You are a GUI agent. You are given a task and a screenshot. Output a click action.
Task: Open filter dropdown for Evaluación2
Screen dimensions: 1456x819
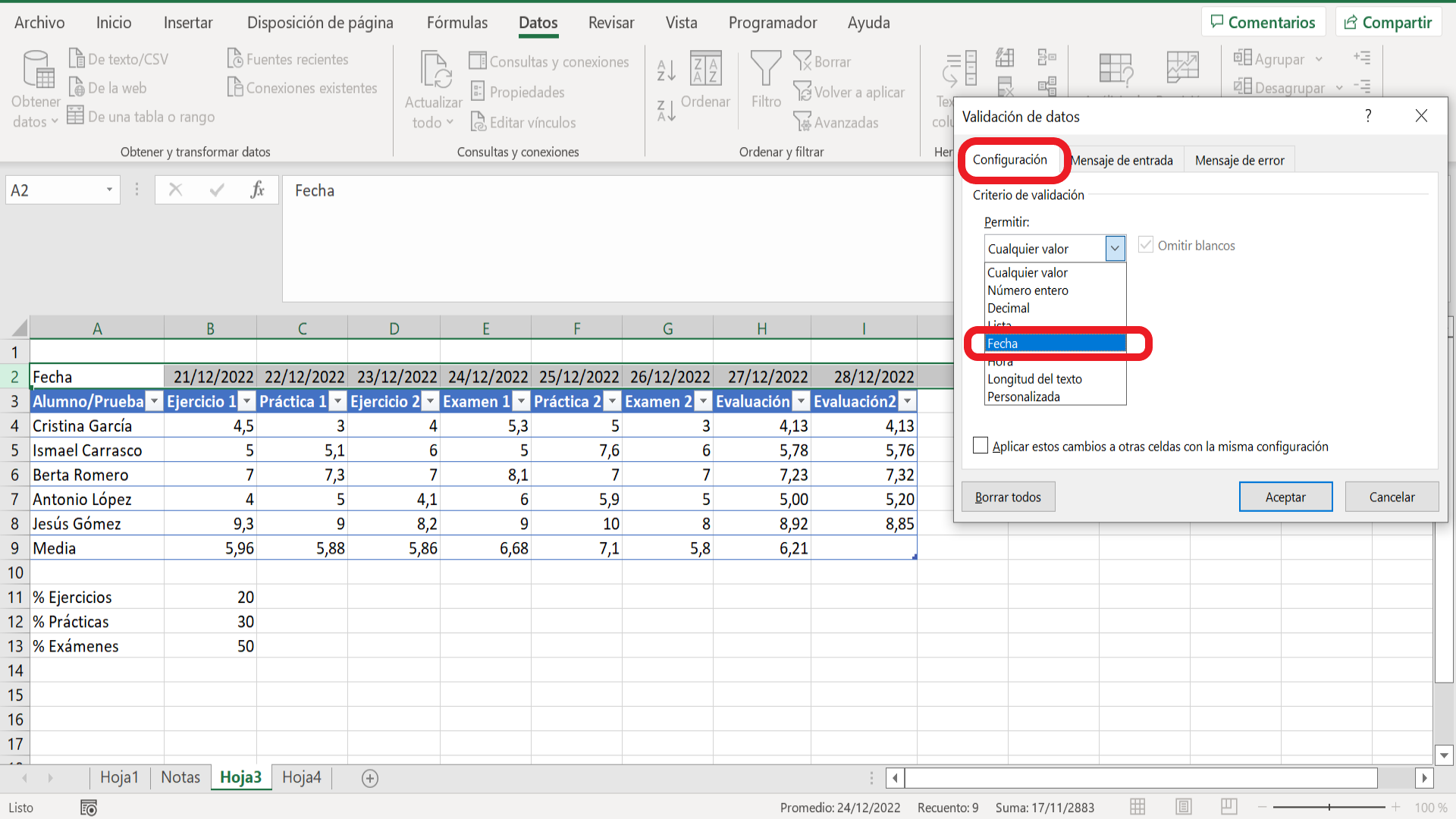pos(907,402)
